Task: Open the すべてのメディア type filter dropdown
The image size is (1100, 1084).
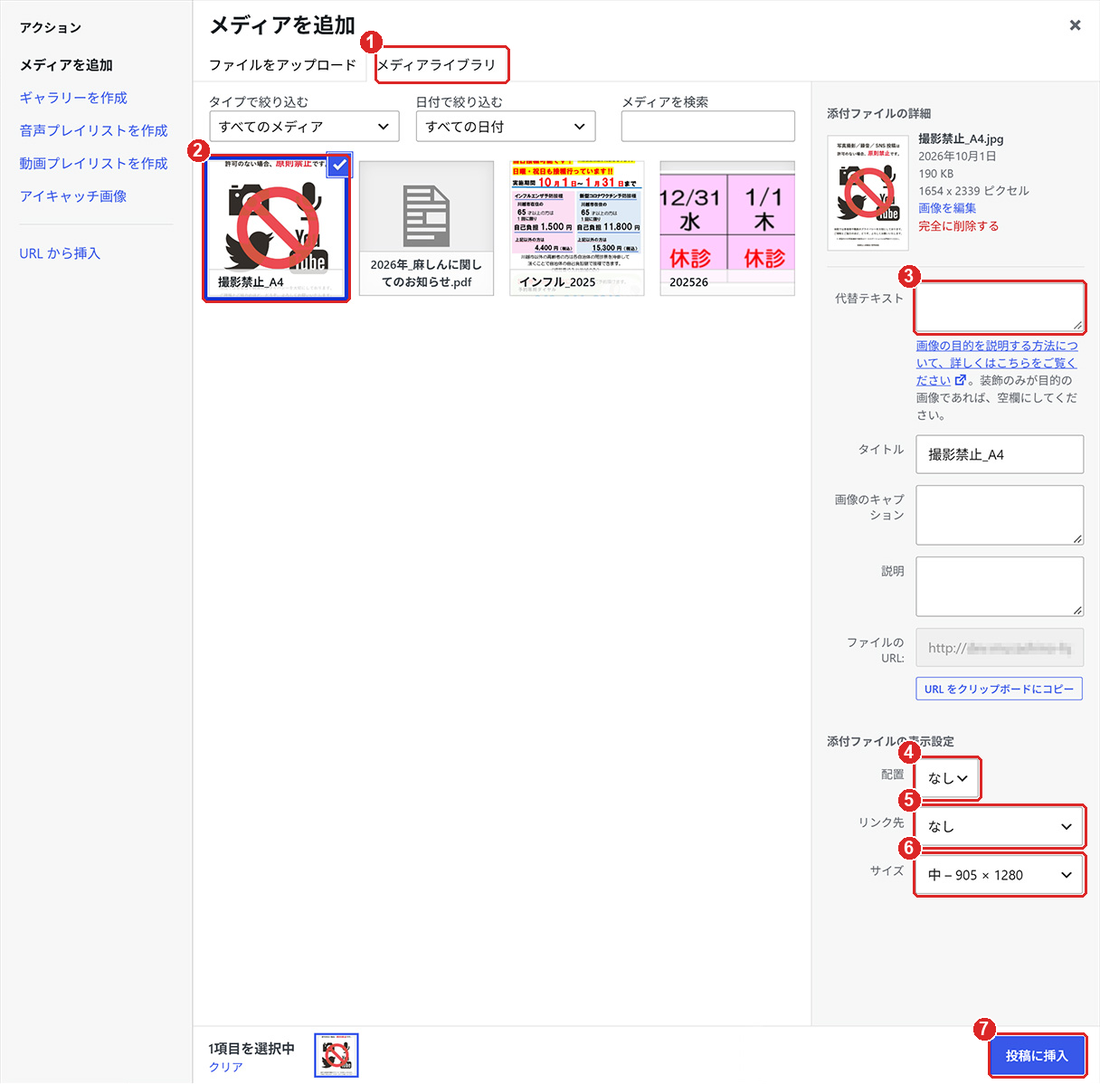Action: point(304,126)
